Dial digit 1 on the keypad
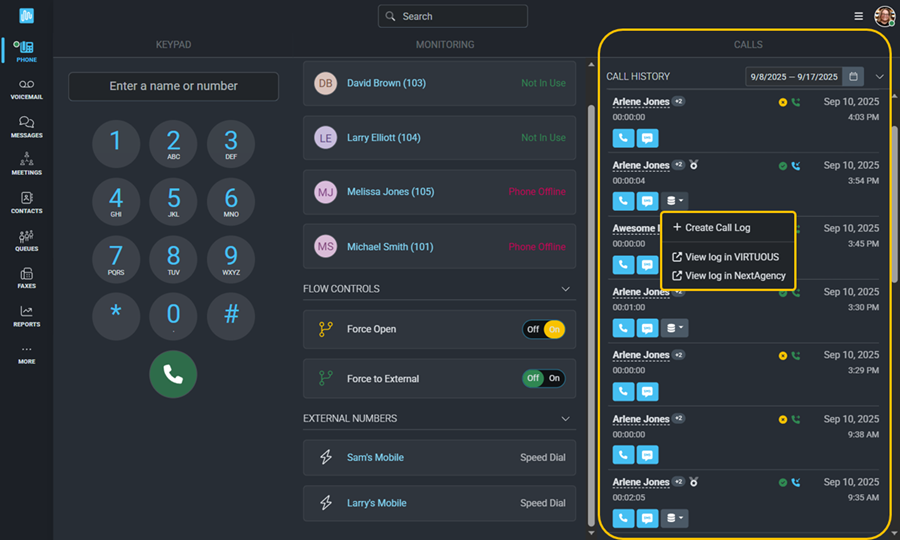The height and width of the screenshot is (540, 900). [115, 143]
